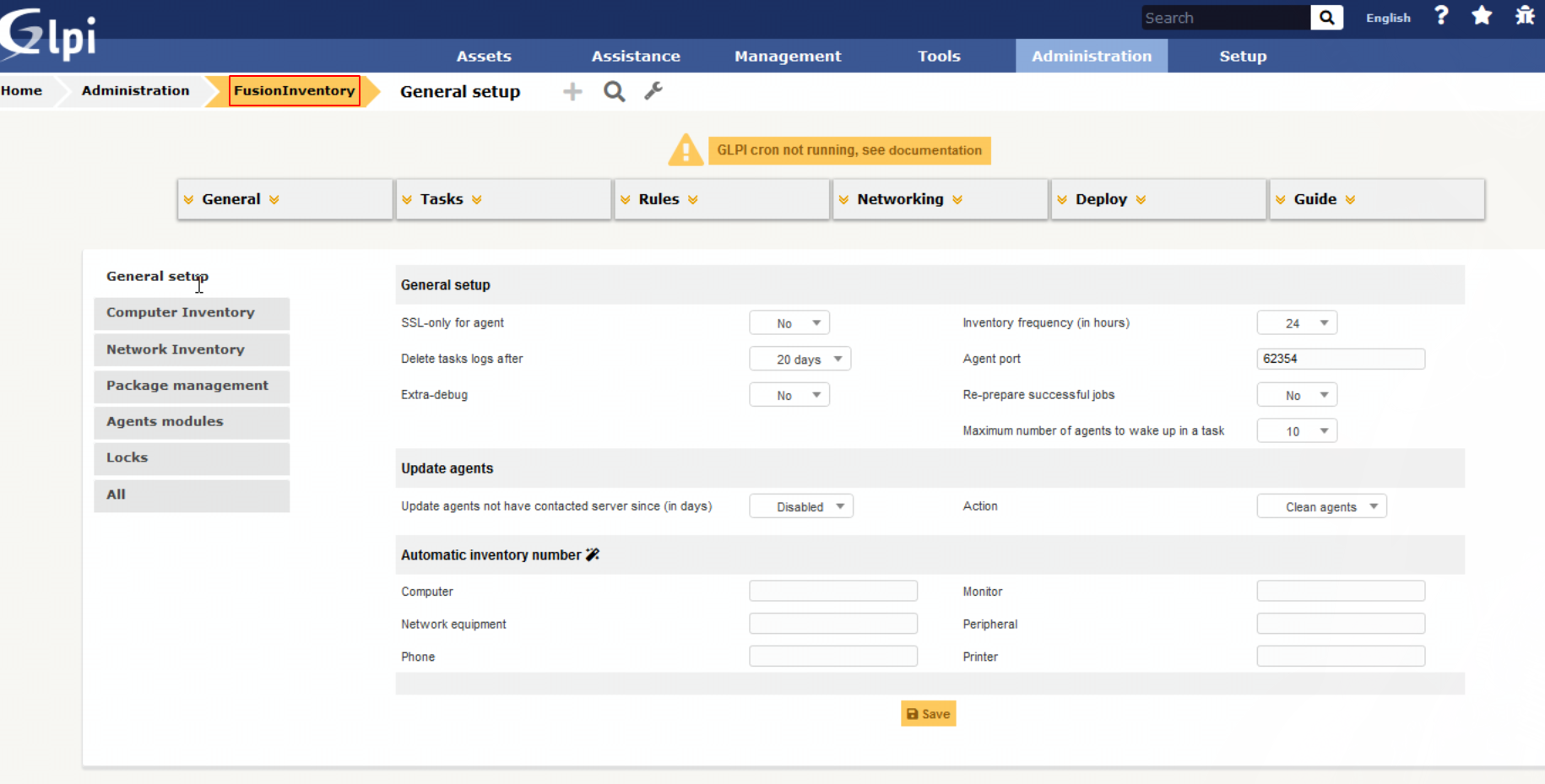Open the Management menu
This screenshot has height=784, width=1545.
coord(788,56)
